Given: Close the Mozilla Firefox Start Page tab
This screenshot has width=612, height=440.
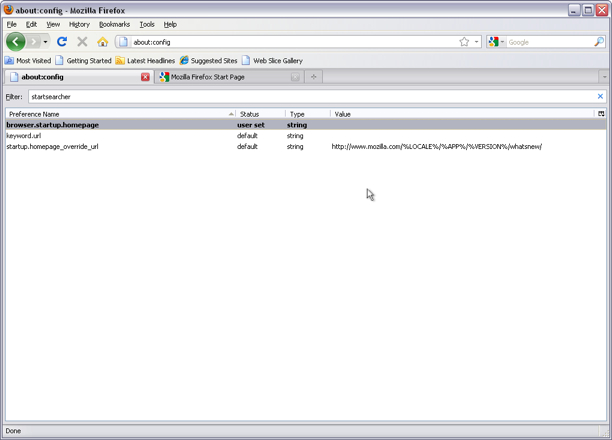Looking at the screenshot, I should click(295, 77).
